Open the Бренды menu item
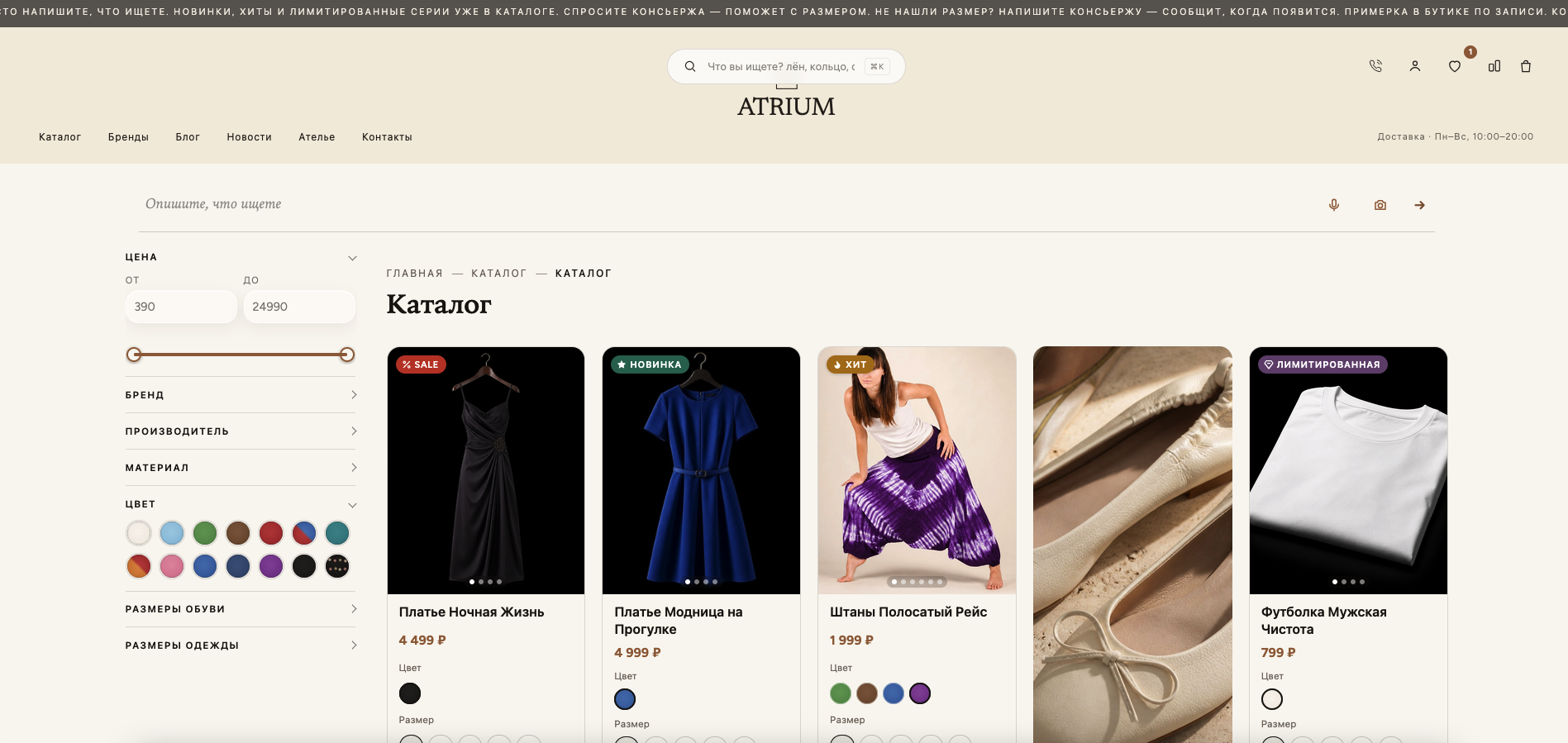This screenshot has width=1568, height=743. (x=128, y=137)
